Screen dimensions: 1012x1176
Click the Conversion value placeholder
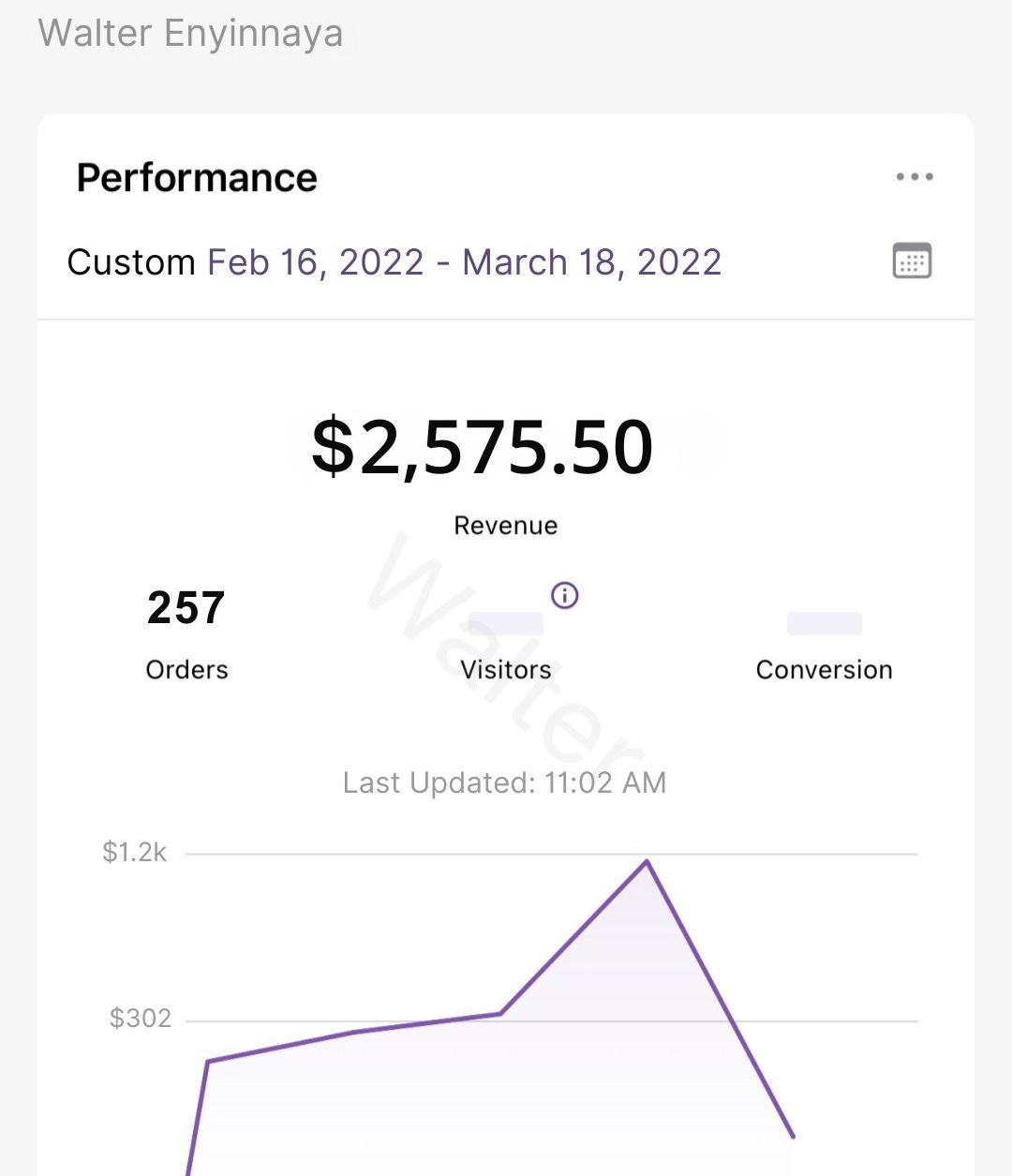click(x=824, y=623)
